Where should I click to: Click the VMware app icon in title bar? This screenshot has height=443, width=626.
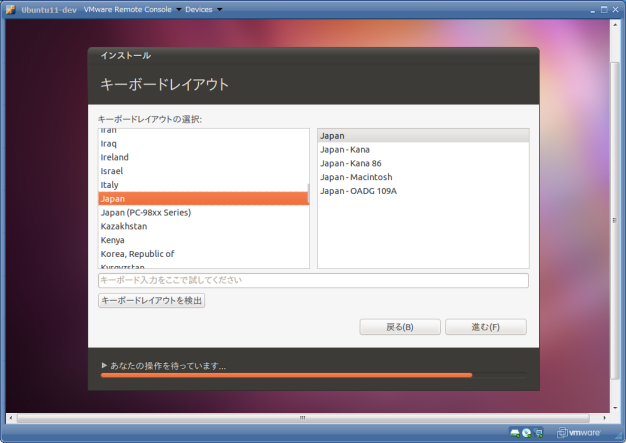point(10,9)
